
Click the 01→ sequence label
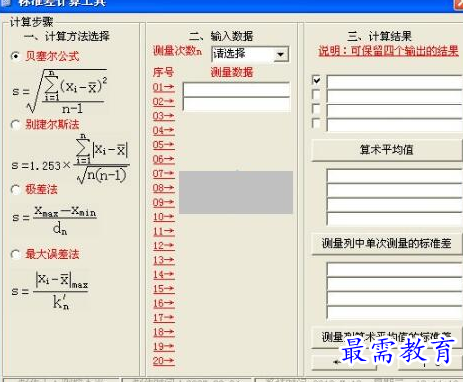tap(164, 87)
